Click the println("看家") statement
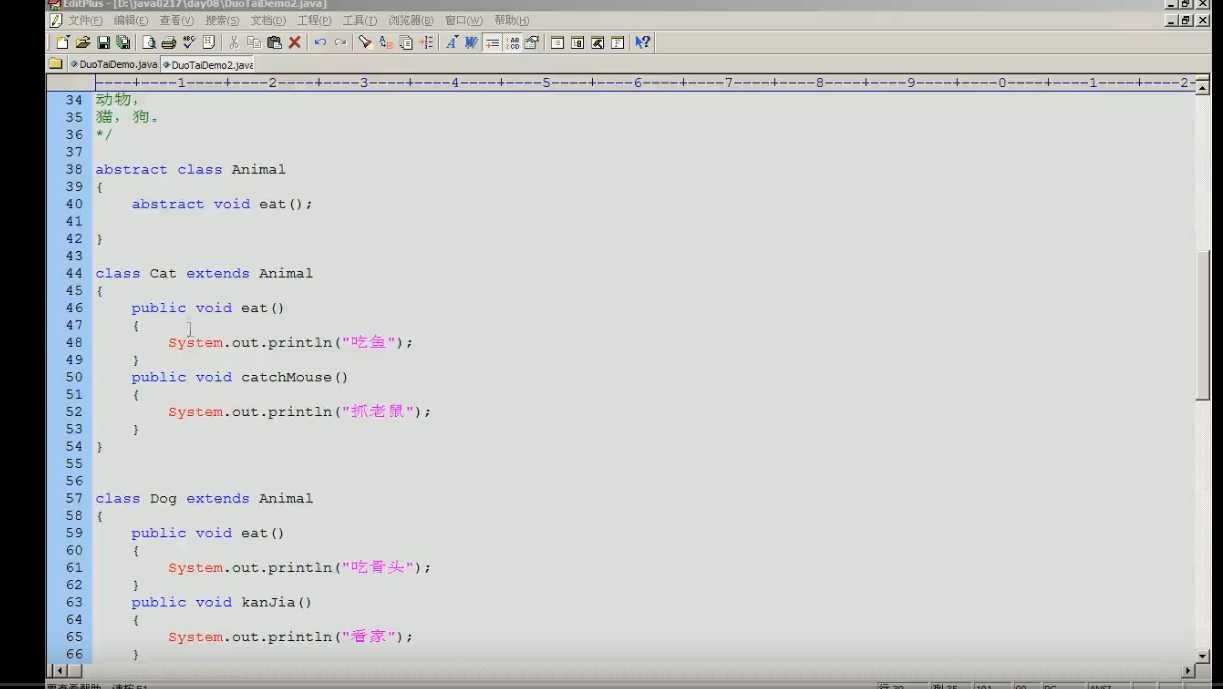 tap(290, 636)
